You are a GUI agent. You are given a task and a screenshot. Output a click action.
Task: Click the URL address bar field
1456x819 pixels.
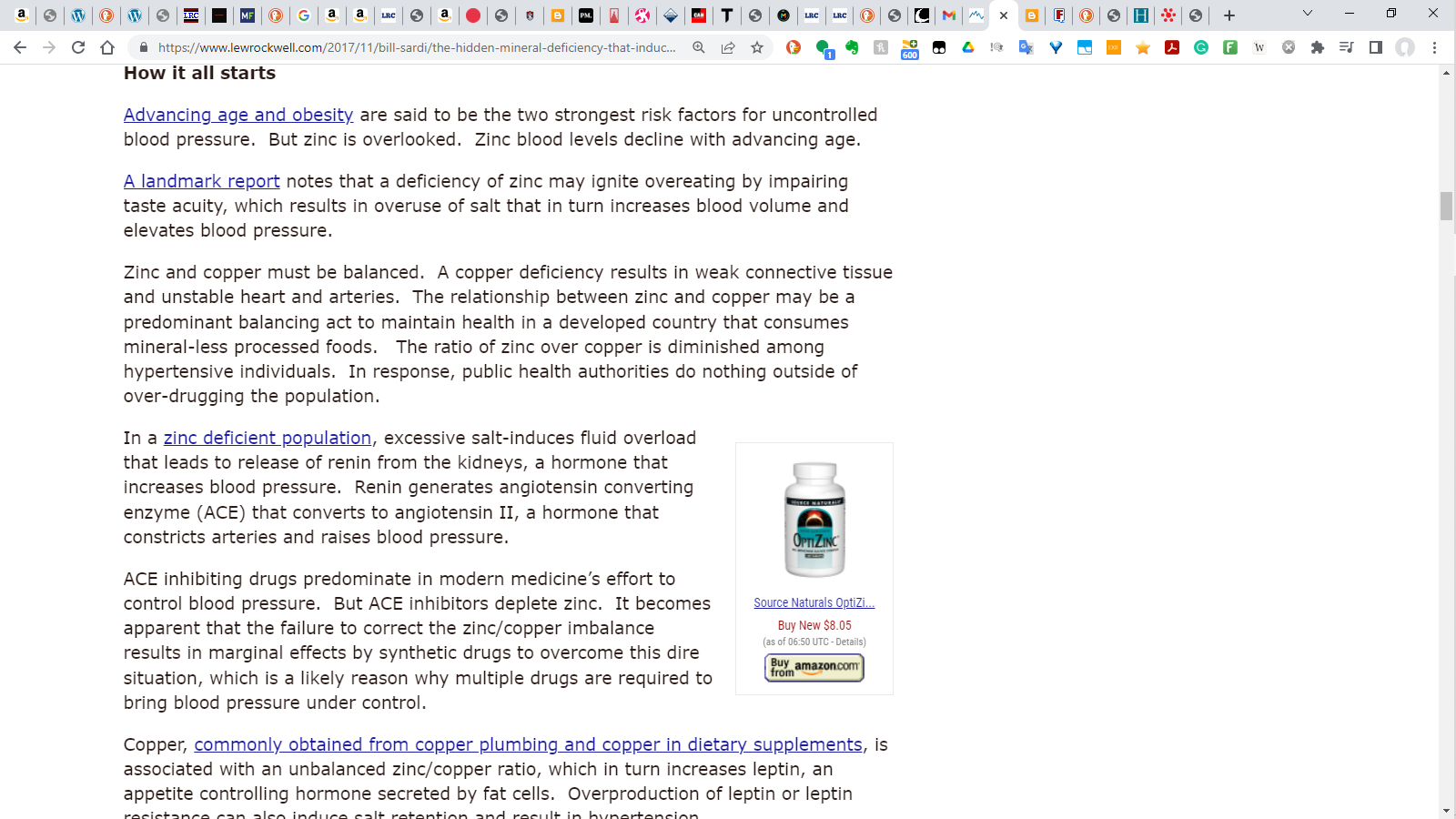[x=417, y=47]
